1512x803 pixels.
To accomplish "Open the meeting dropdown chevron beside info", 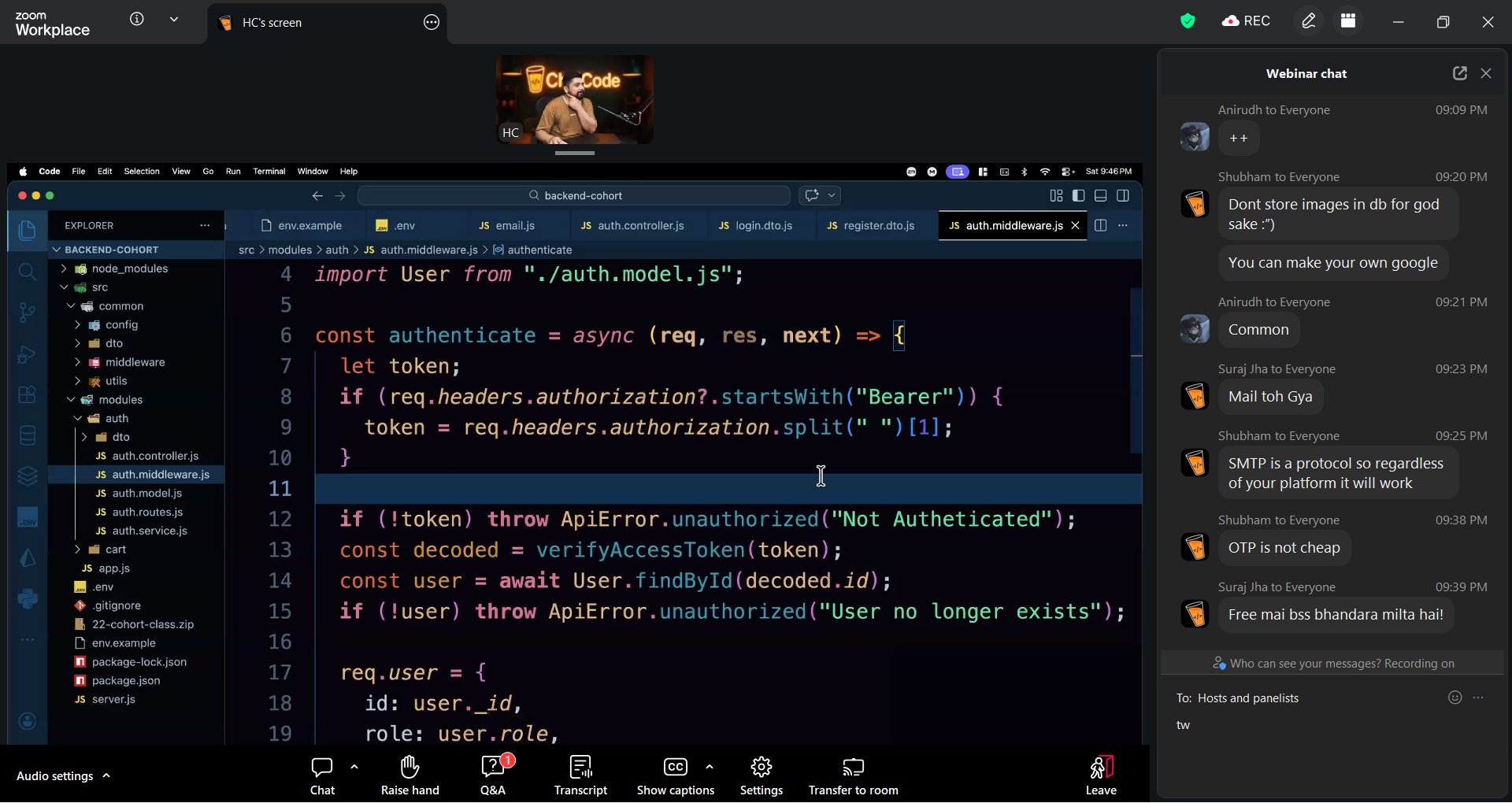I will click(x=174, y=20).
